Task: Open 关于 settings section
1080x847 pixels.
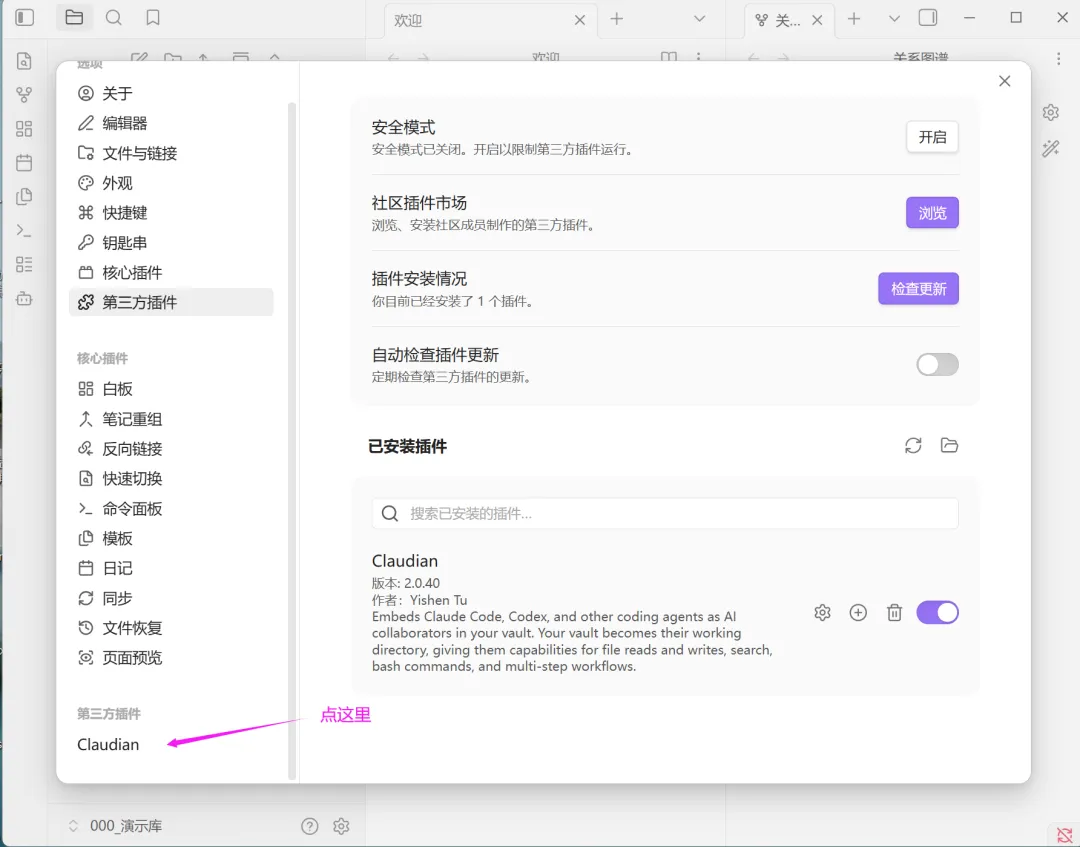Action: point(172,93)
